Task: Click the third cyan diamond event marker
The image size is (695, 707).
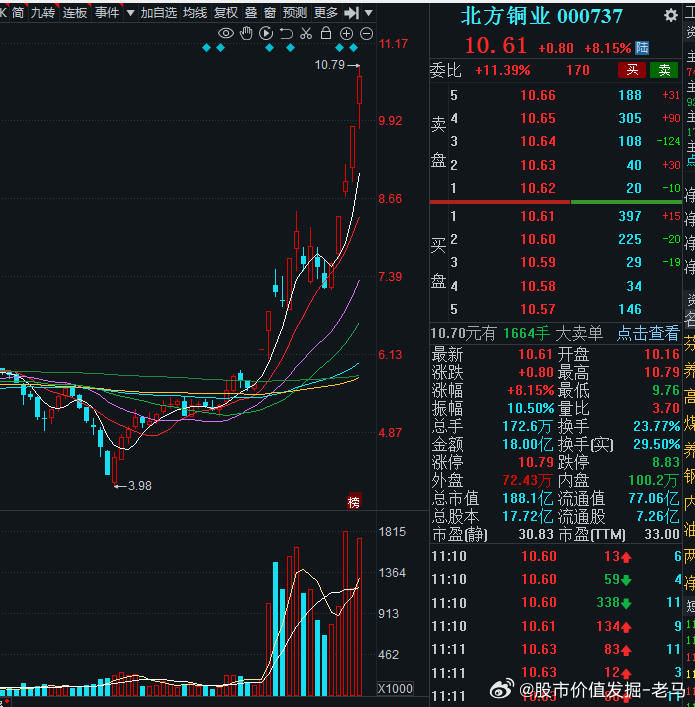Action: [x=270, y=48]
